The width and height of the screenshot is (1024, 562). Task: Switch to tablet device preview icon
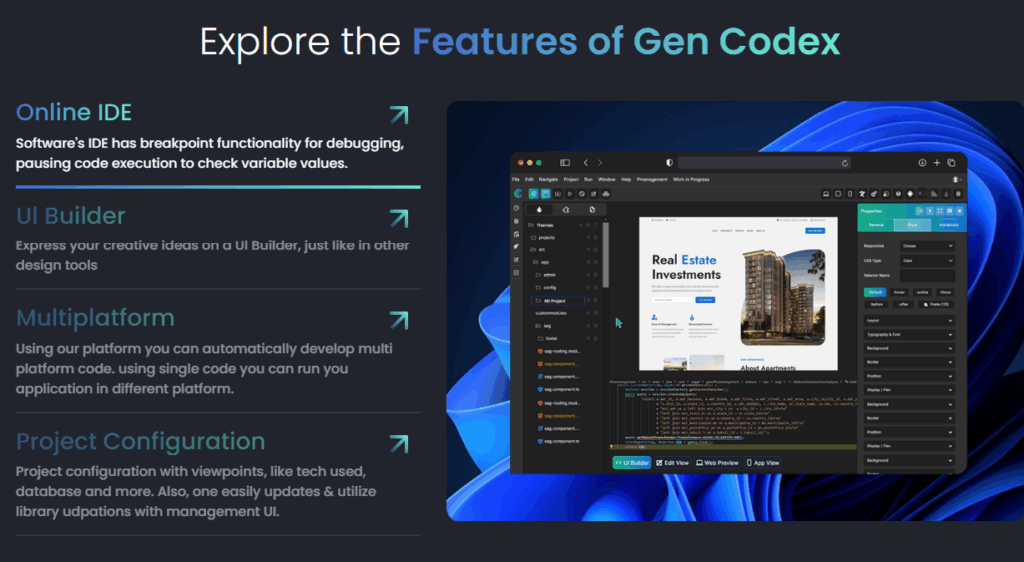[x=838, y=194]
